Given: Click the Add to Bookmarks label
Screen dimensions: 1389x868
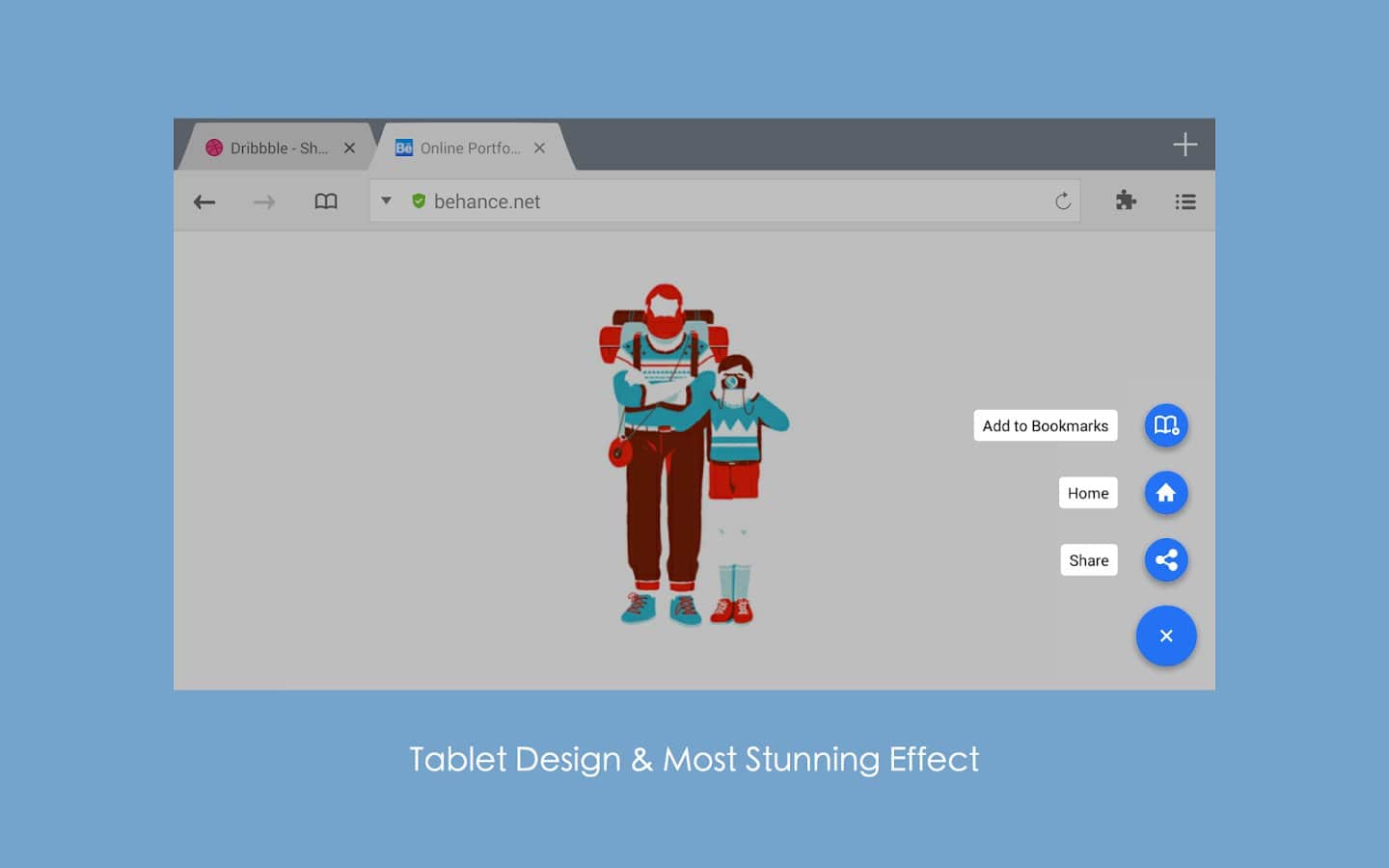Looking at the screenshot, I should 1045,425.
